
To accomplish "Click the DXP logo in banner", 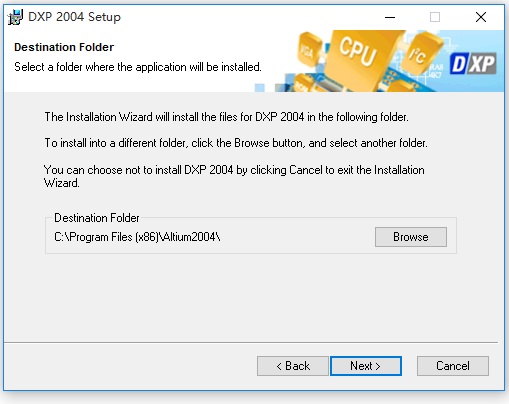I will click(473, 64).
